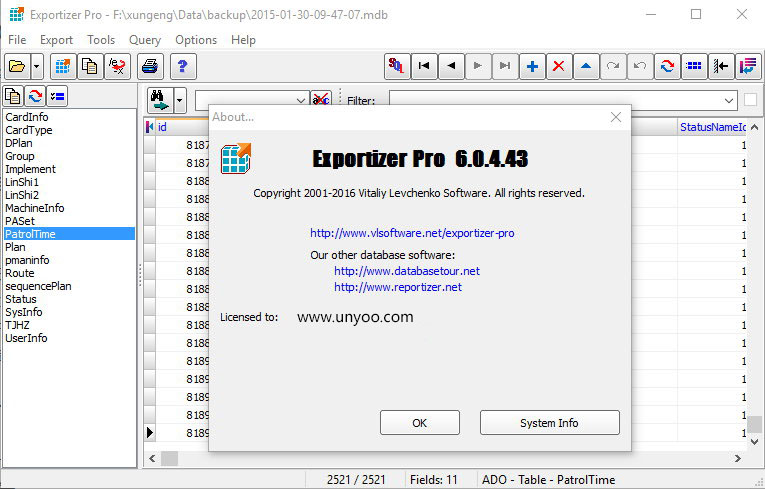This screenshot has height=489, width=765.
Task: Click the sort rows icon at toolbar end
Action: [x=748, y=66]
